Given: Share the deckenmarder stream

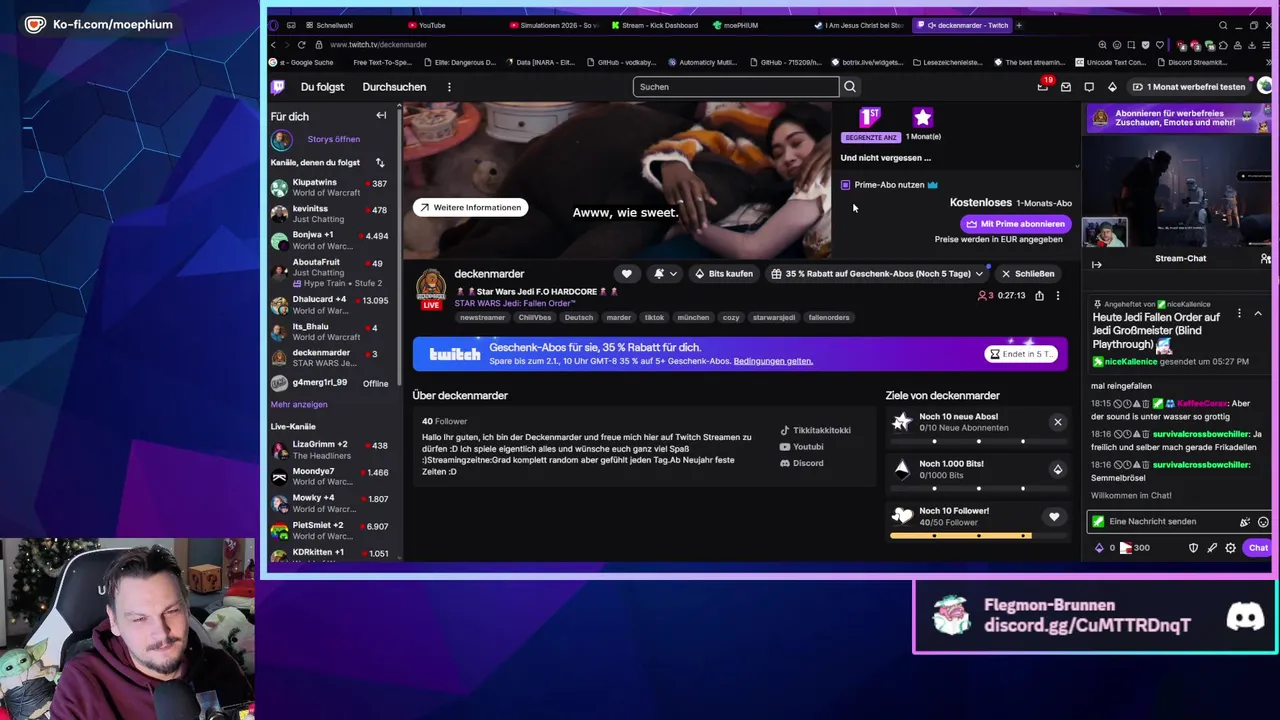Looking at the screenshot, I should pyautogui.click(x=1039, y=296).
